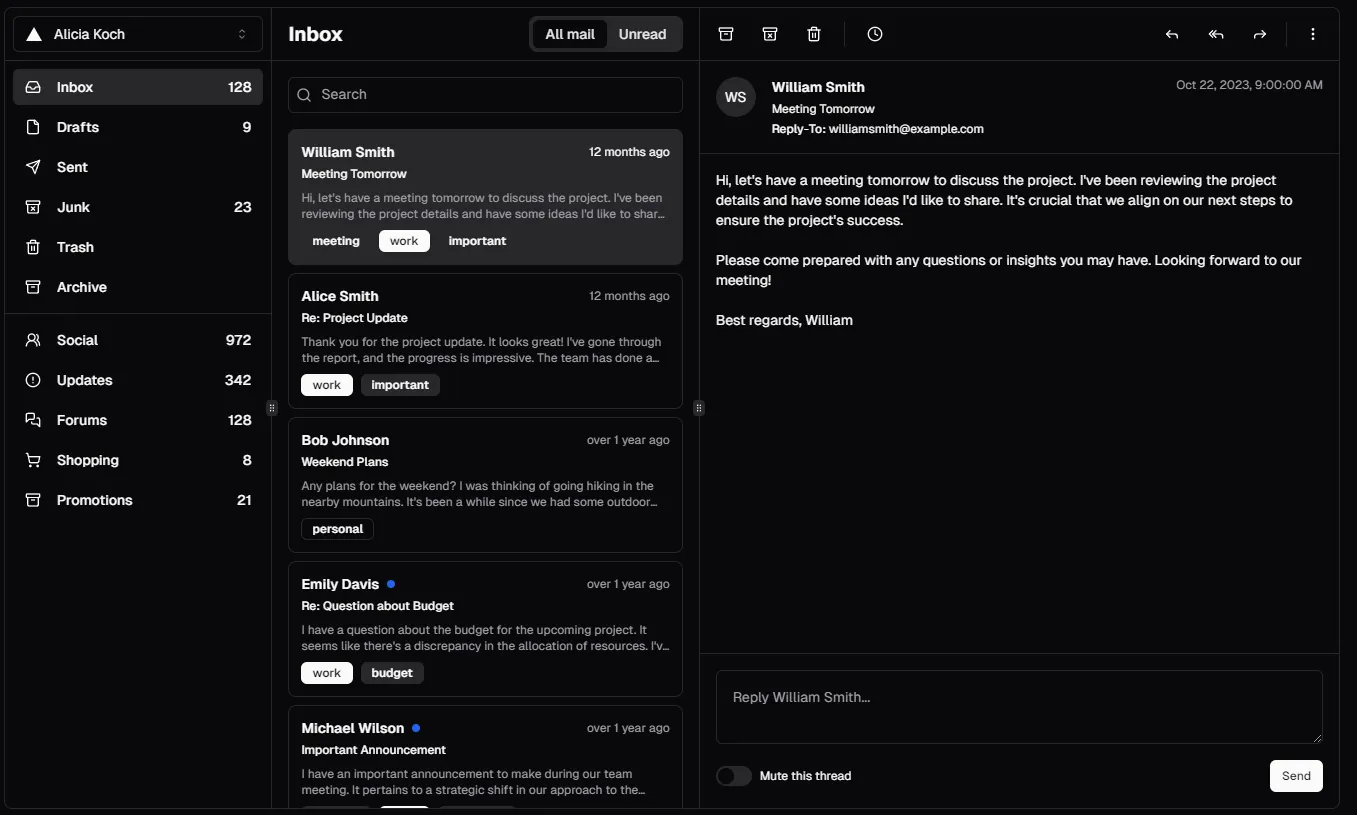This screenshot has height=815, width=1357.
Task: Switch to the Unread tab
Action: (642, 33)
